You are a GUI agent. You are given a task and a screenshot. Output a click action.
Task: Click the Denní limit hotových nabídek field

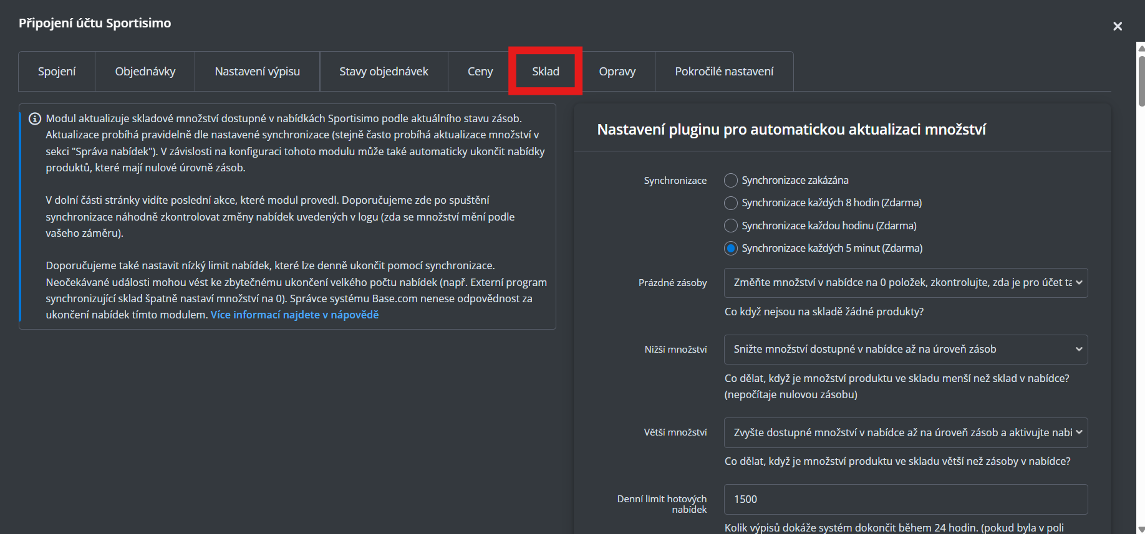pyautogui.click(x=905, y=499)
